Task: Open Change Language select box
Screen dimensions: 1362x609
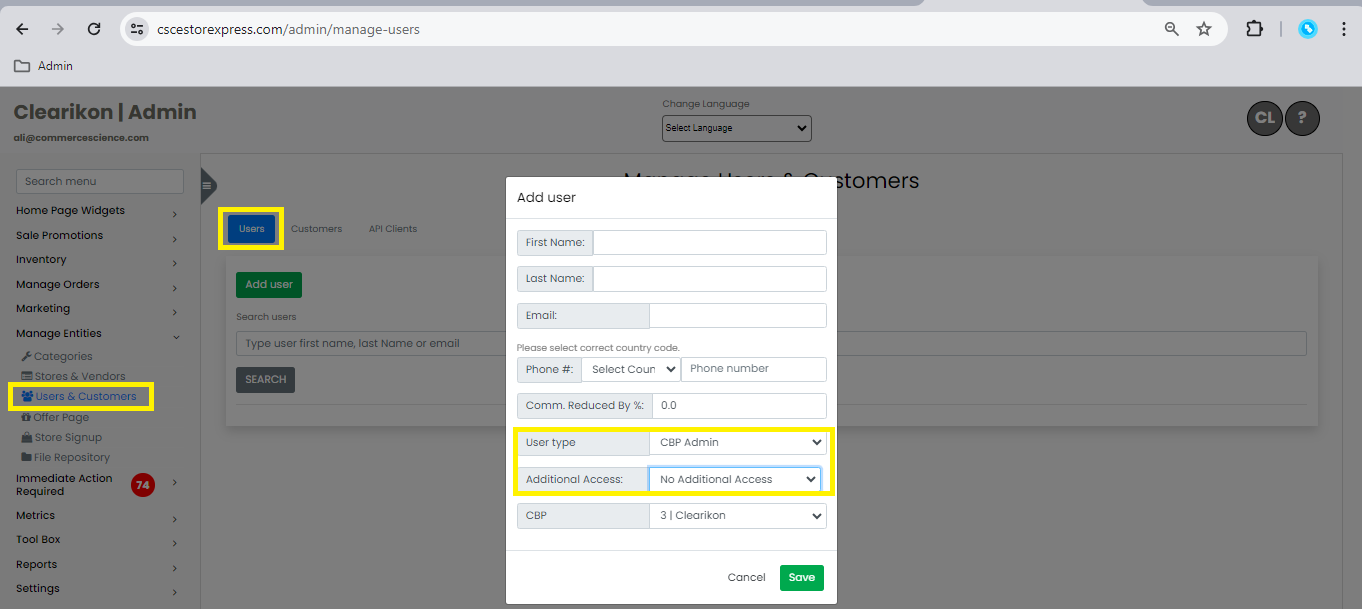Action: click(x=736, y=128)
